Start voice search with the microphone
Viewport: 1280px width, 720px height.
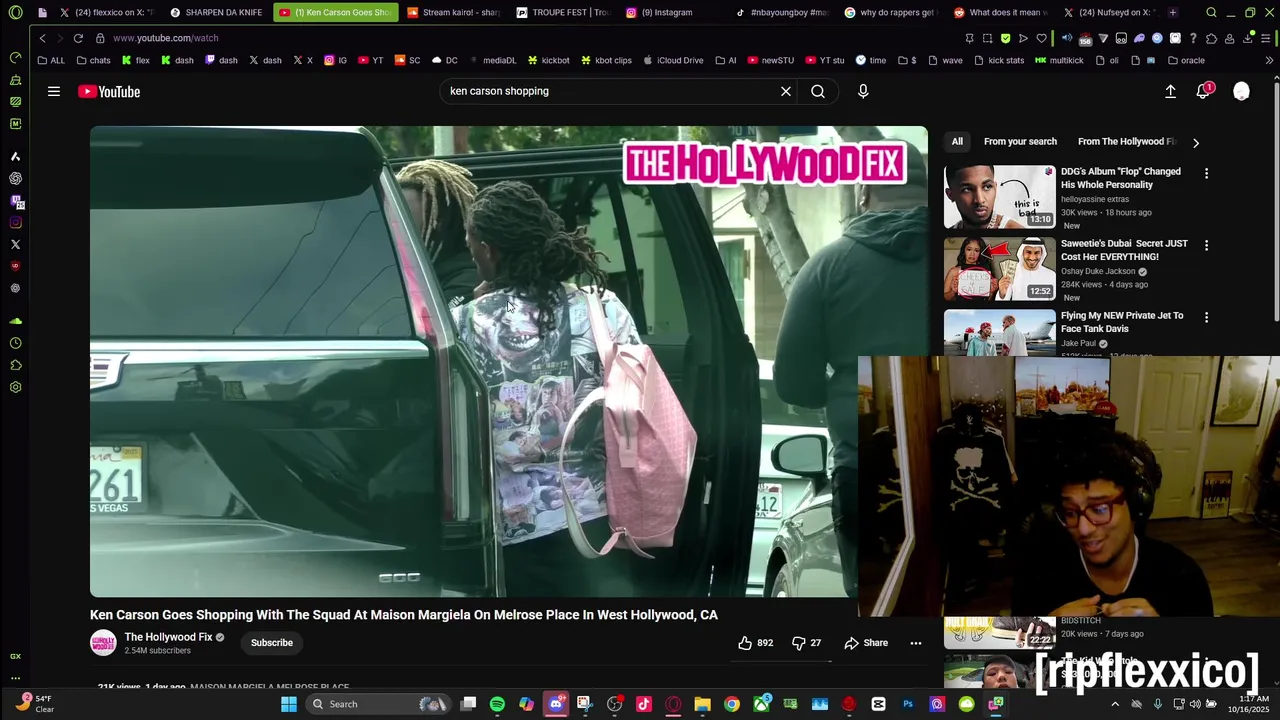pyautogui.click(x=863, y=91)
